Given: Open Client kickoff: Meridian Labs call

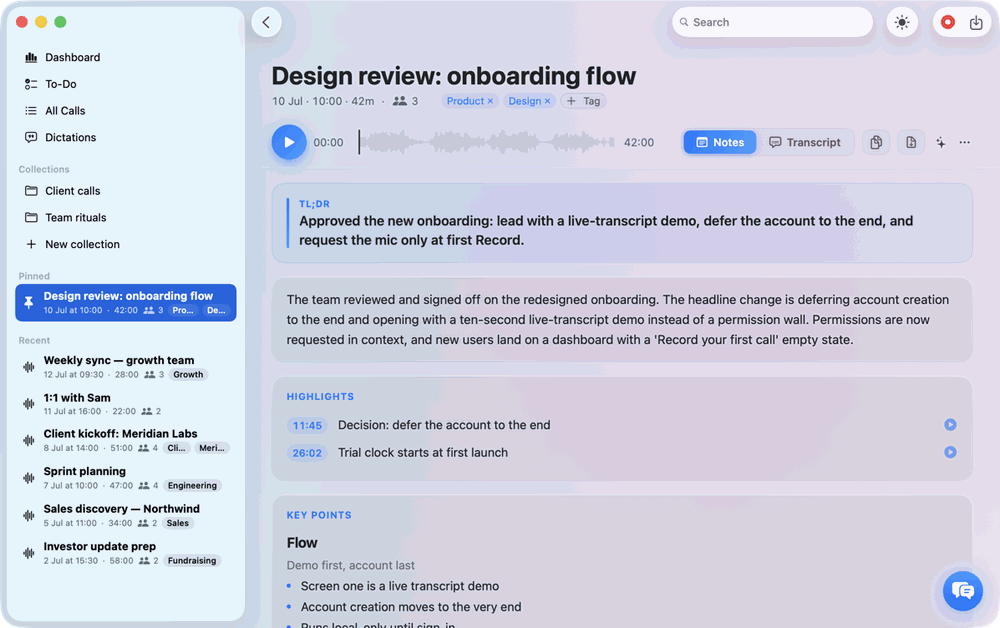Looking at the screenshot, I should [x=126, y=440].
